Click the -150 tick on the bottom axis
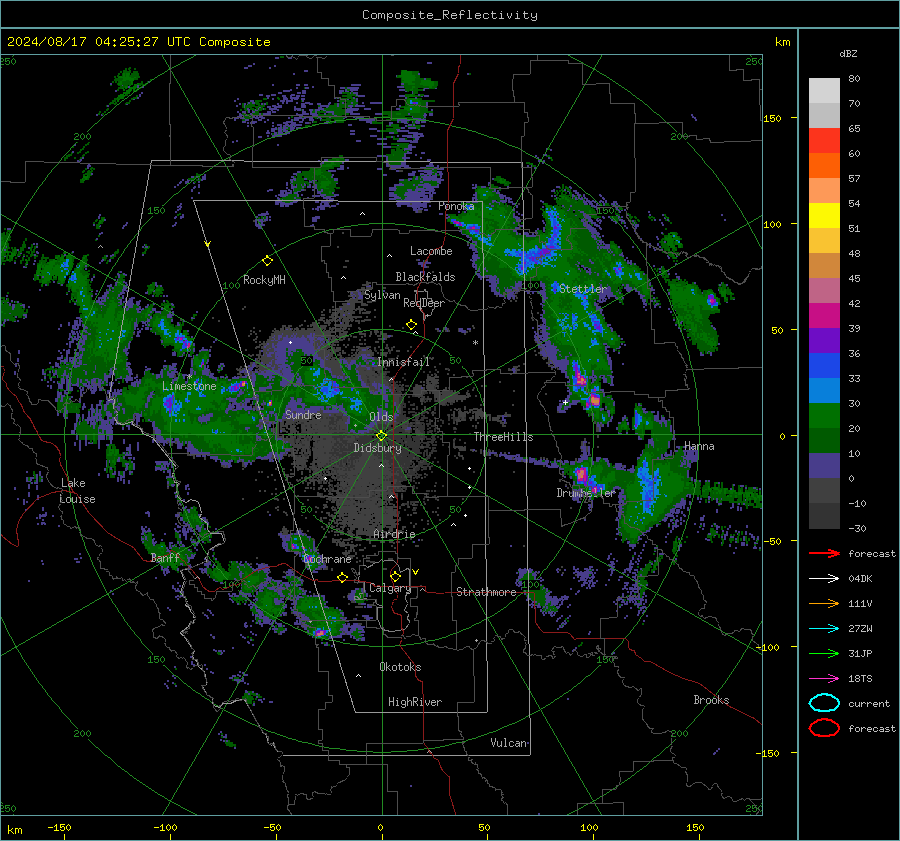Viewport: 900px width, 841px height. [59, 827]
